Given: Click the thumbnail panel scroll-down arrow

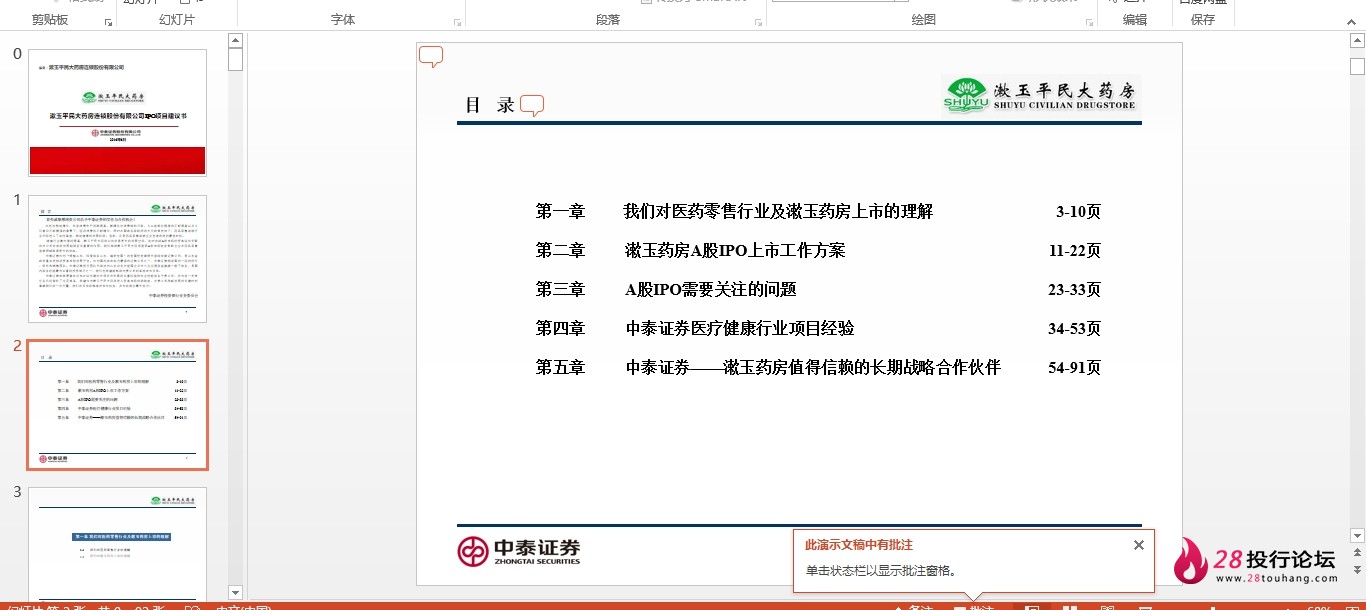Looking at the screenshot, I should point(235,592).
